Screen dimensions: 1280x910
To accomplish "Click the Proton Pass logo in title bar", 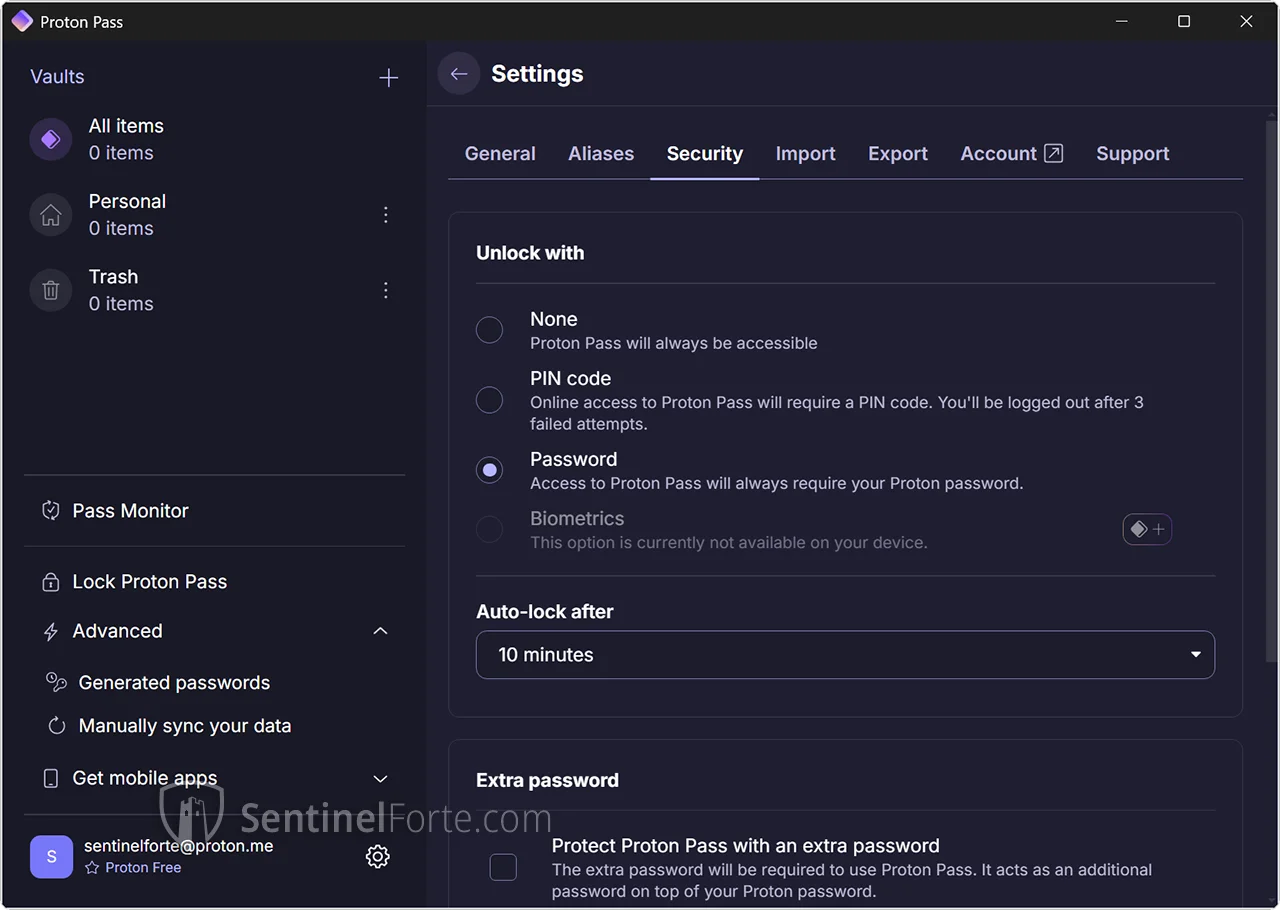I will (x=22, y=21).
